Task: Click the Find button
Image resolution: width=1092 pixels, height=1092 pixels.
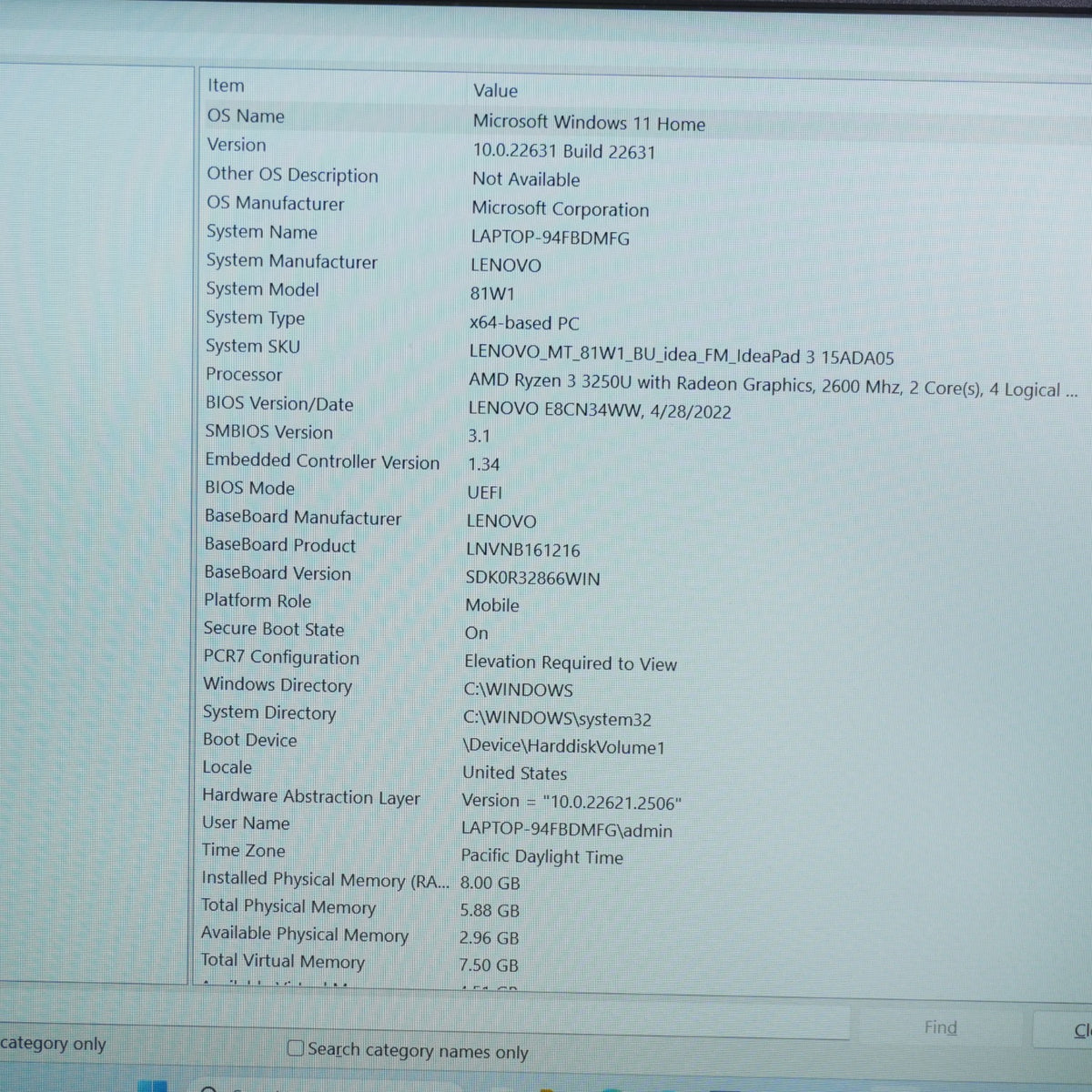Action: click(x=940, y=1027)
